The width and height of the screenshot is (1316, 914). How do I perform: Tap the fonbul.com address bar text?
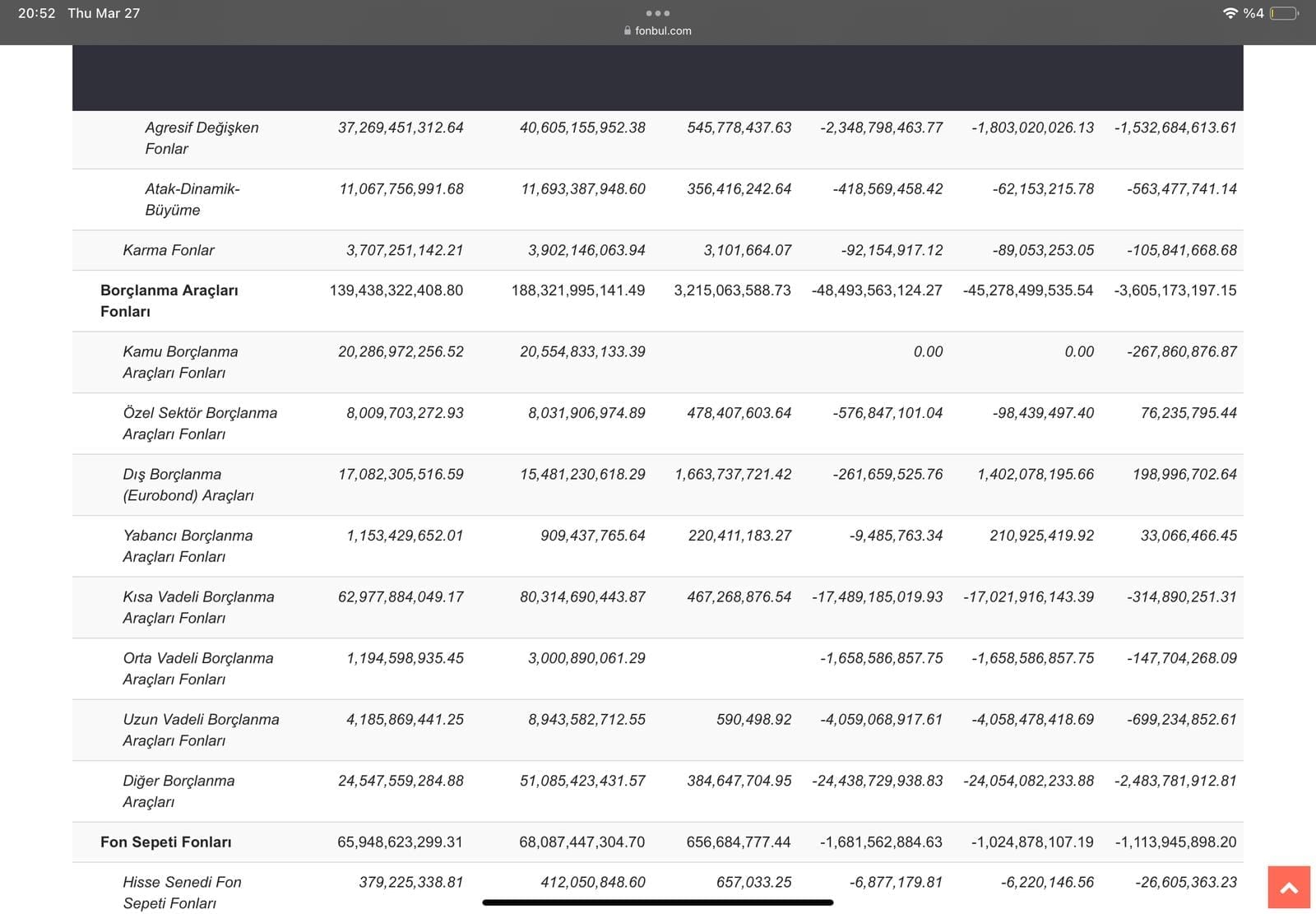point(663,31)
